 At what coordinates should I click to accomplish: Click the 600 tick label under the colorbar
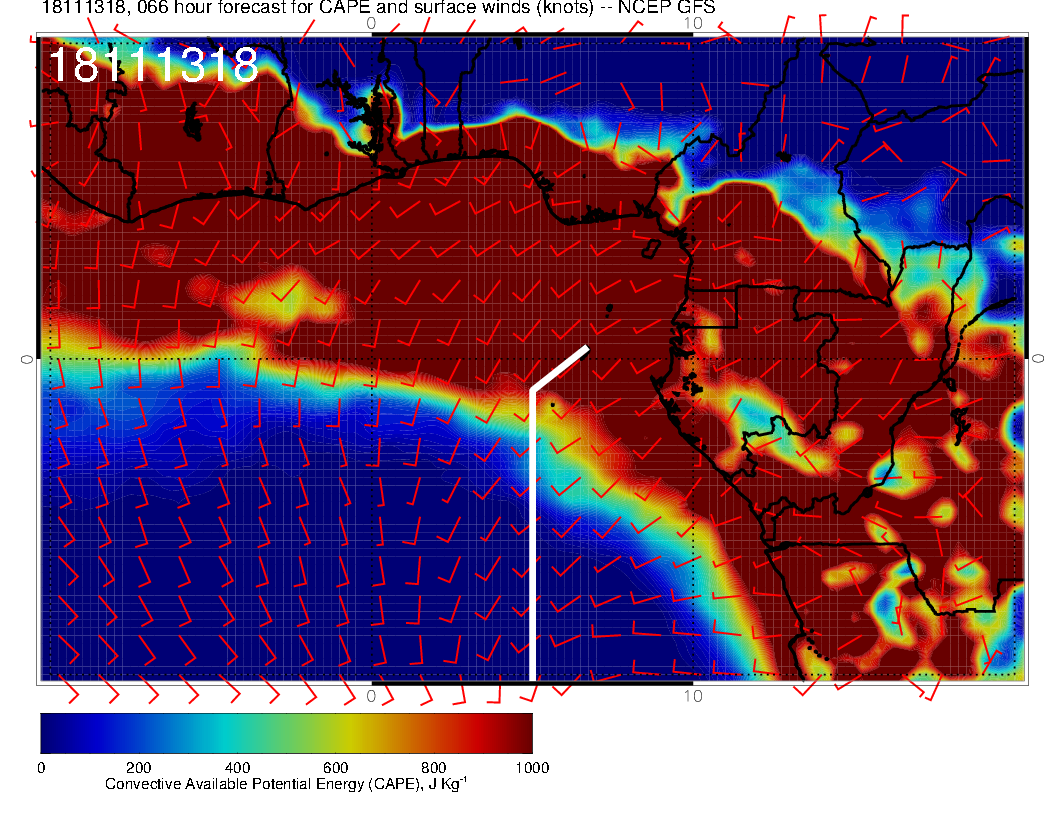(x=335, y=767)
